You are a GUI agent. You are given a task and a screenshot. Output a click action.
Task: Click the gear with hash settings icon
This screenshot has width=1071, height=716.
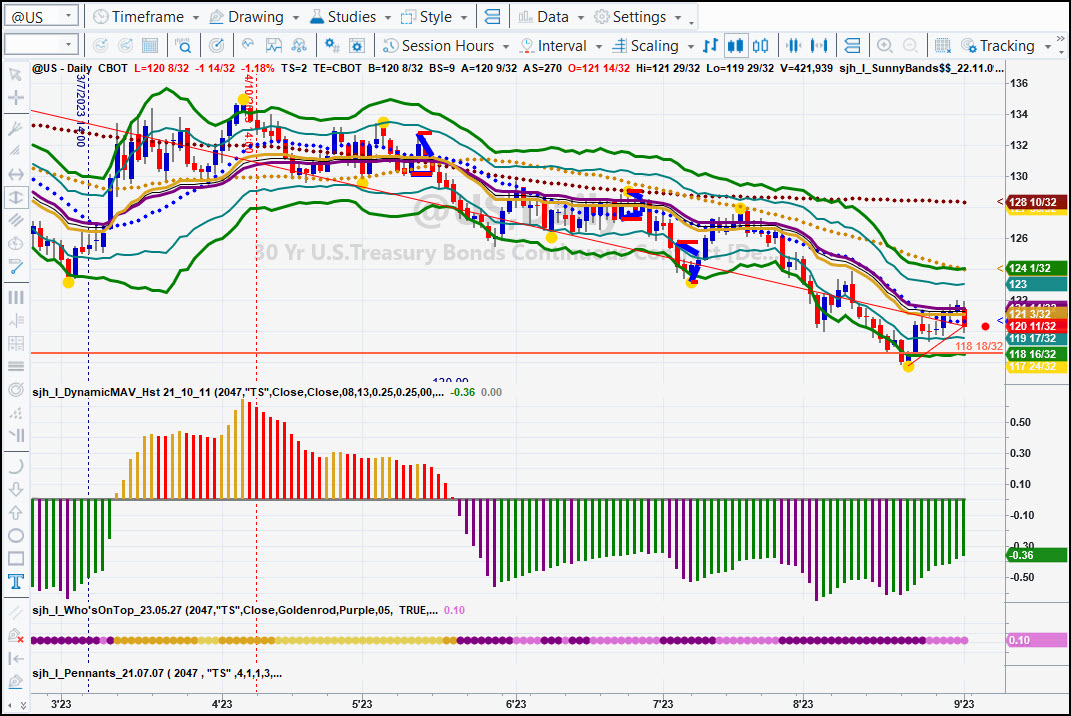tap(332, 46)
